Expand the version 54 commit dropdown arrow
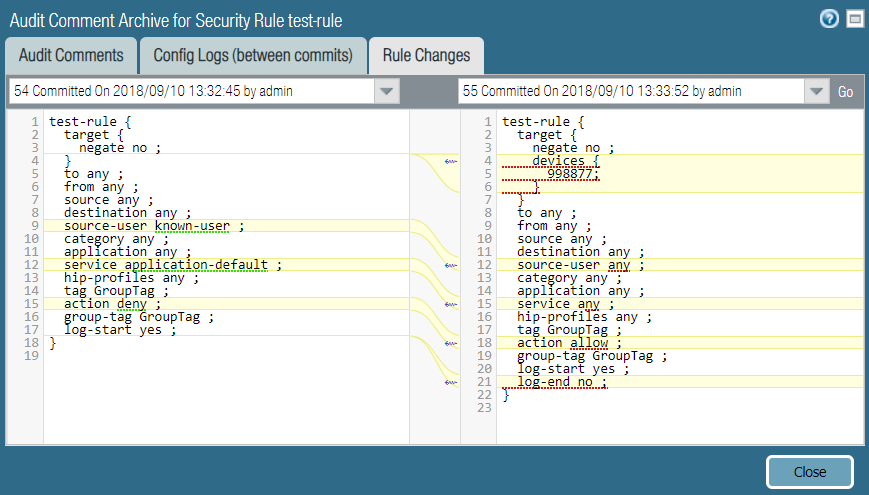The width and height of the screenshot is (869, 495). [387, 91]
